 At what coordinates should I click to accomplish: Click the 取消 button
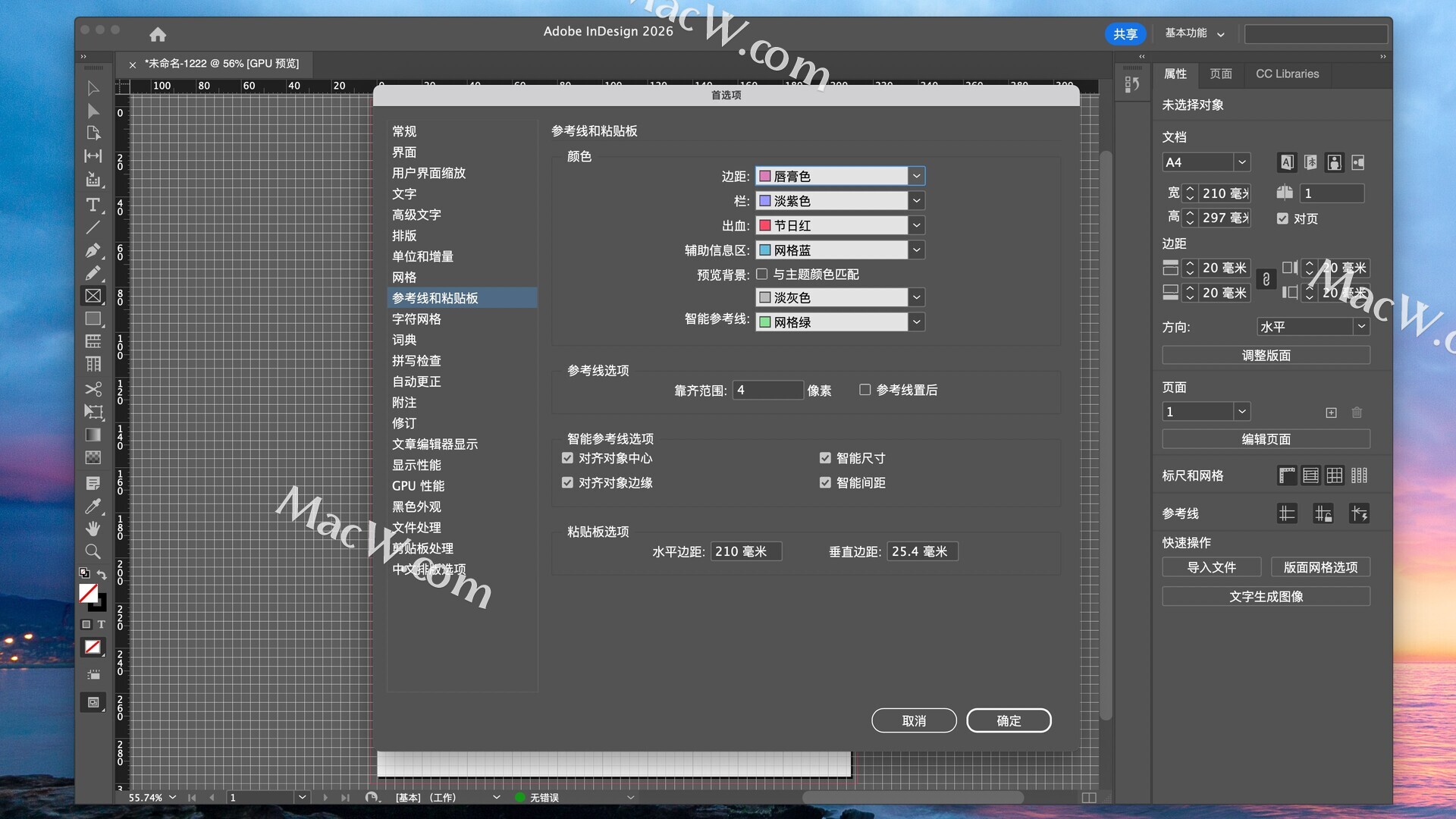[913, 720]
